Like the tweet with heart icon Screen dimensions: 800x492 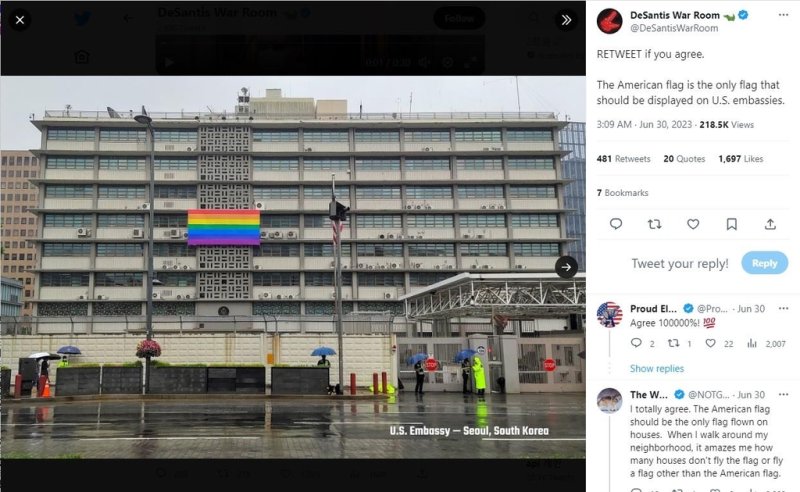click(693, 224)
